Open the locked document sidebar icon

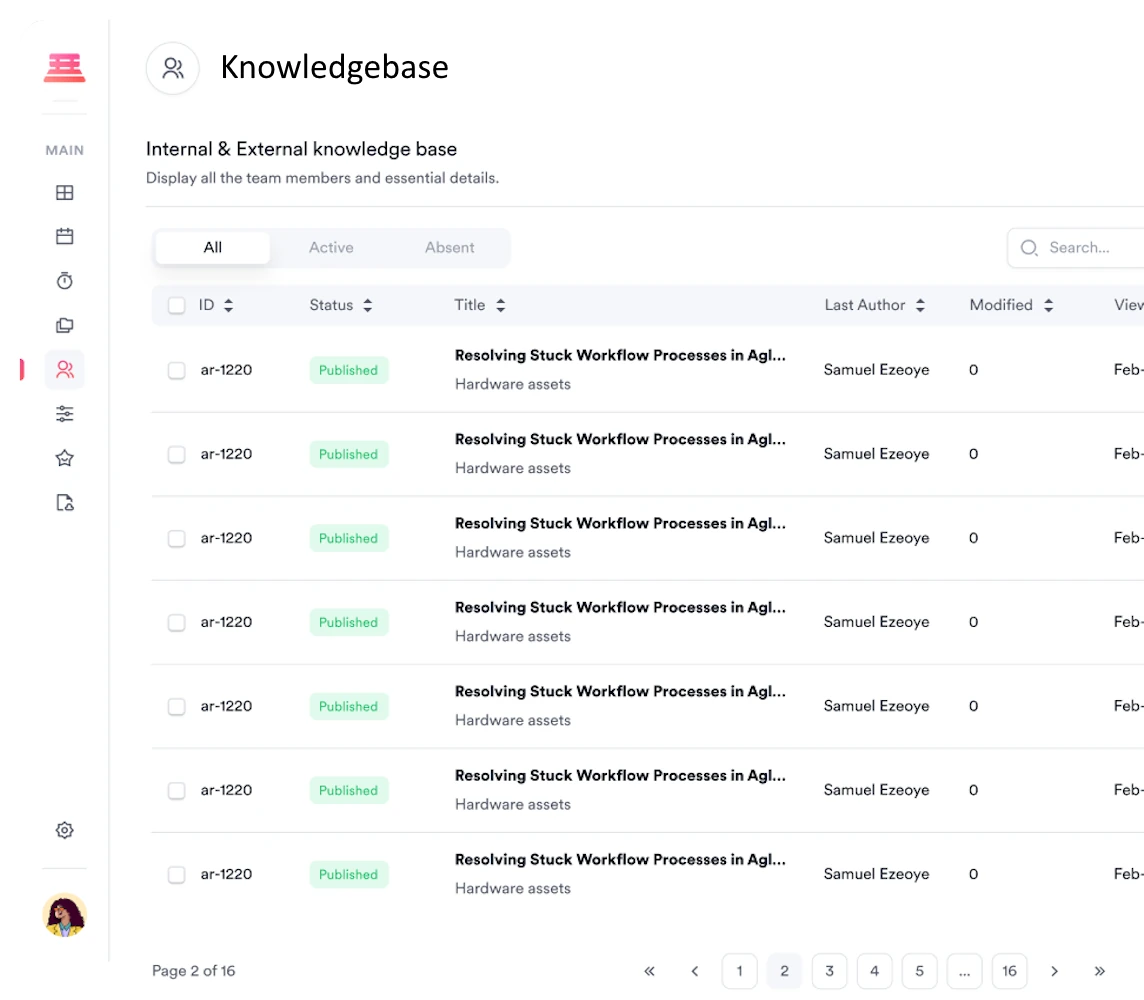click(x=65, y=502)
